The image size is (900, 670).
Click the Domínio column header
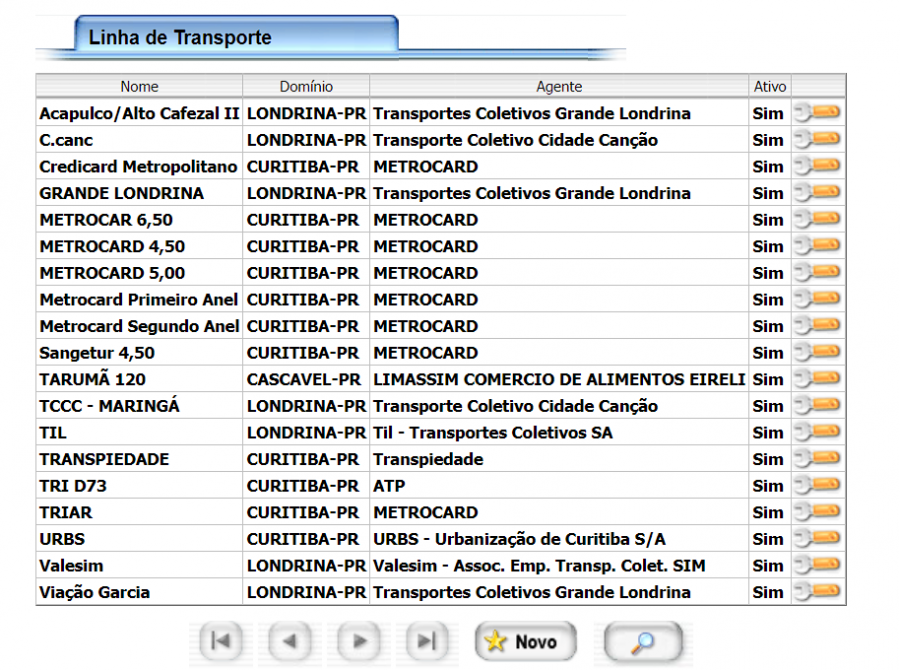(x=306, y=87)
